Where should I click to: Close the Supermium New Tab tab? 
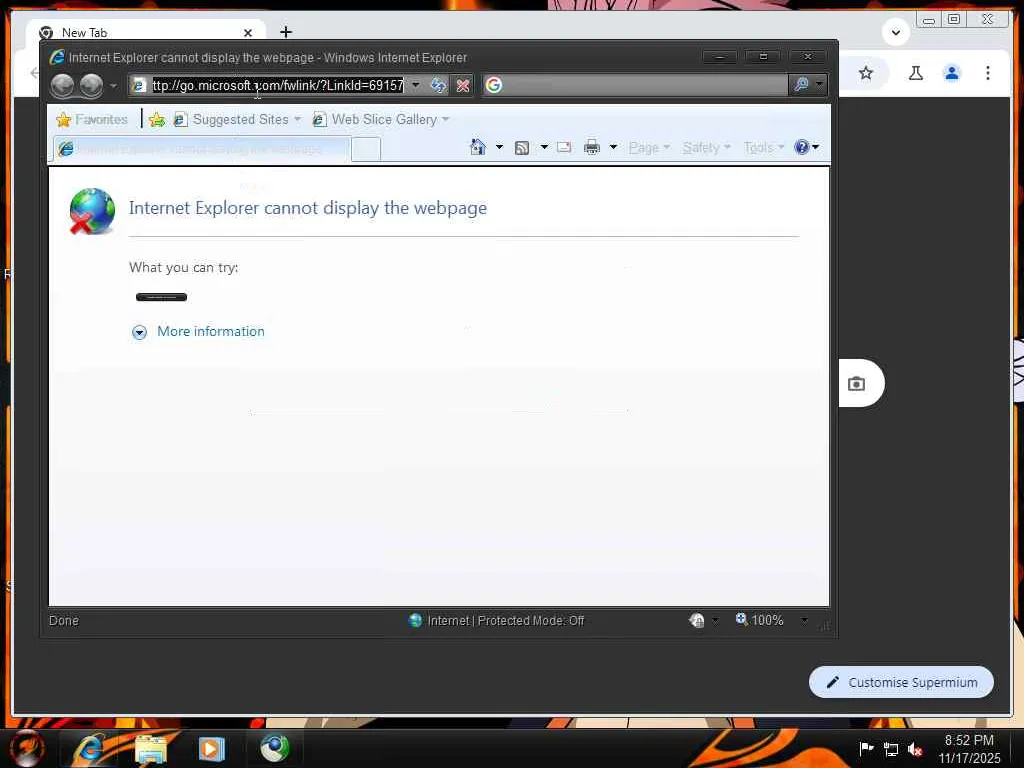pos(248,33)
